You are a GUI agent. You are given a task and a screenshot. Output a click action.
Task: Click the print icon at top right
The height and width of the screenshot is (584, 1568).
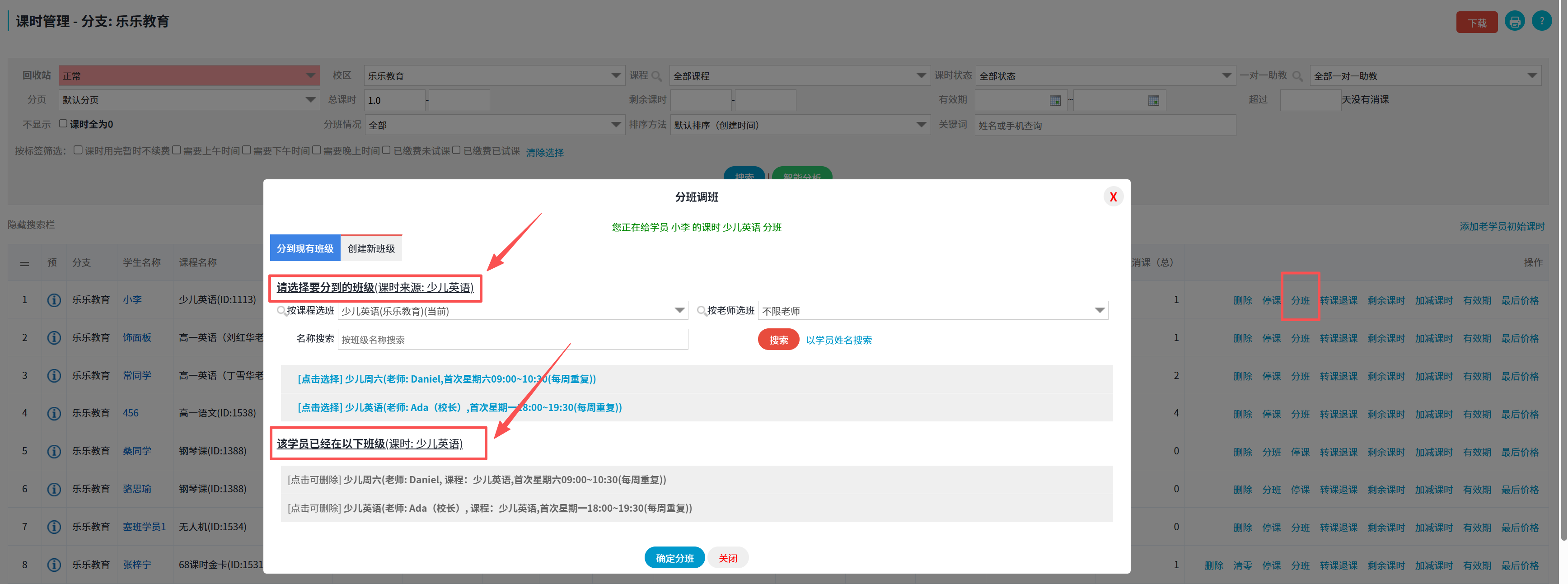[x=1515, y=21]
